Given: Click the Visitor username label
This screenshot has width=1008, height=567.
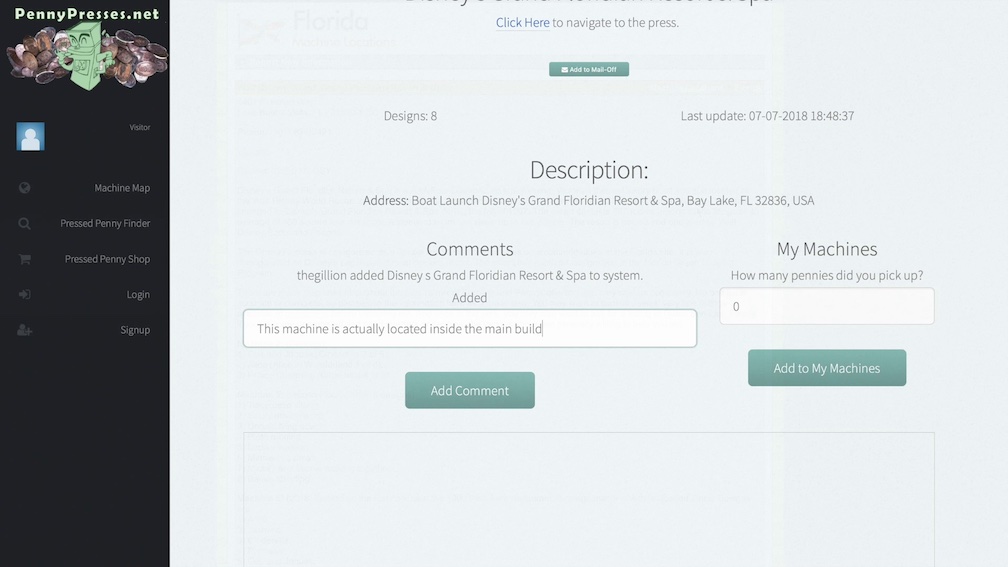Looking at the screenshot, I should (x=139, y=128).
